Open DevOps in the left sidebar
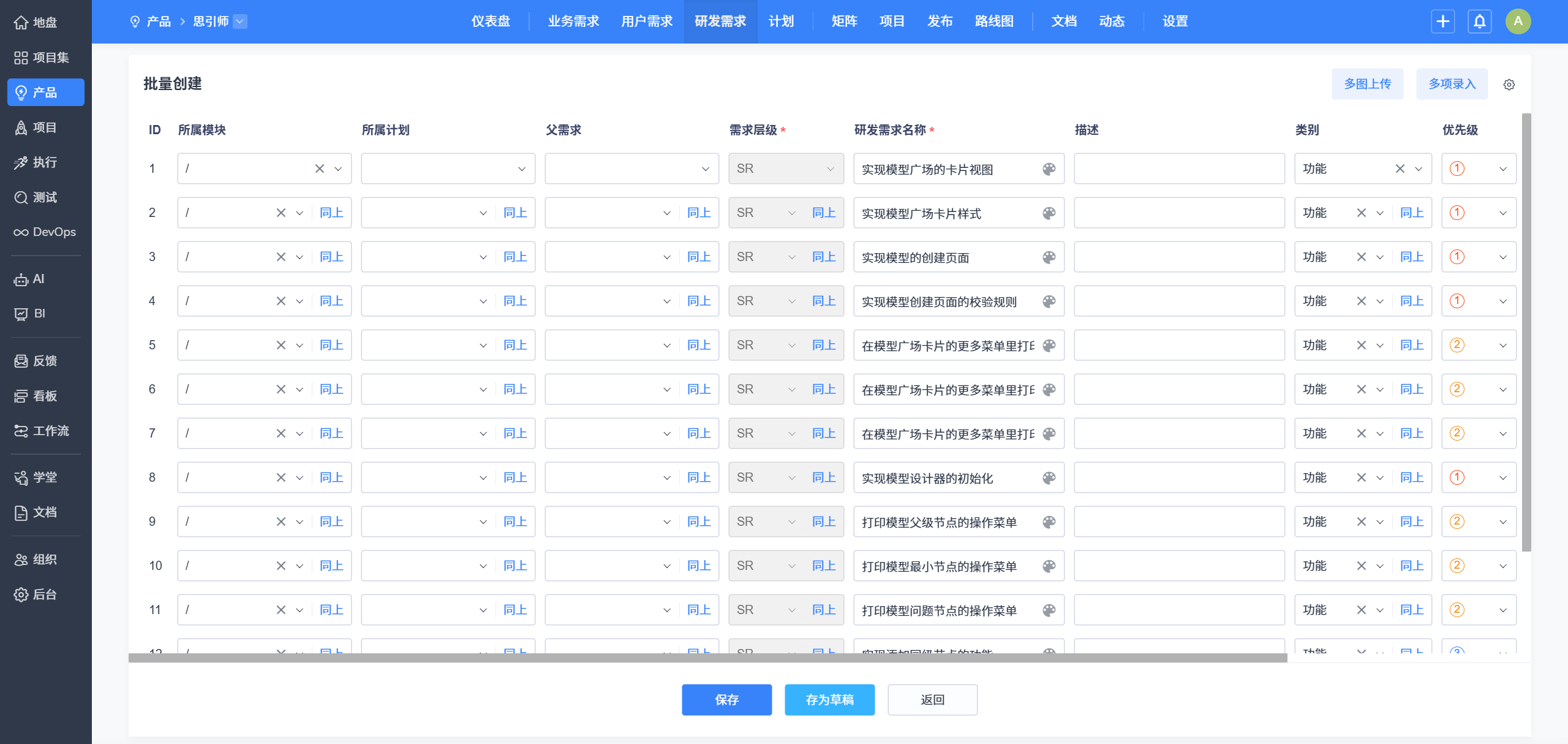1568x744 pixels. [45, 232]
